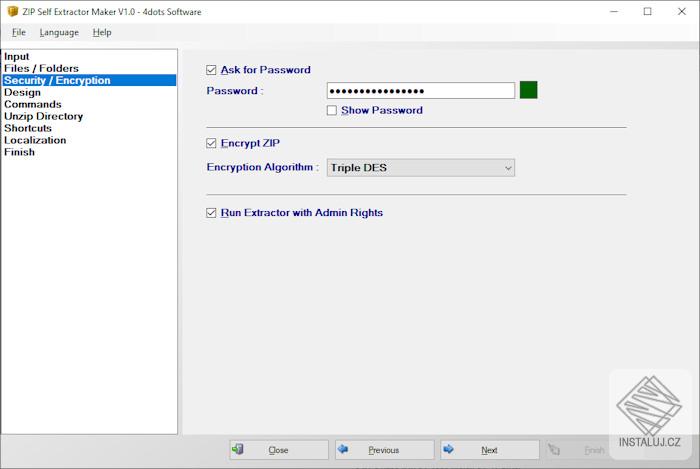Select Finish in the step list
The height and width of the screenshot is (469, 700).
pos(89,152)
